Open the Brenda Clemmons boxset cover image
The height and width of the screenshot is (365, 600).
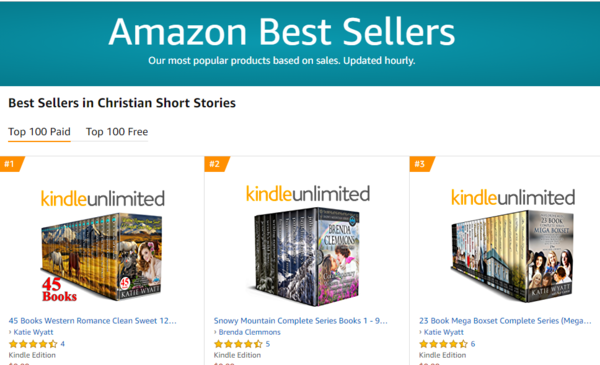tap(307, 257)
